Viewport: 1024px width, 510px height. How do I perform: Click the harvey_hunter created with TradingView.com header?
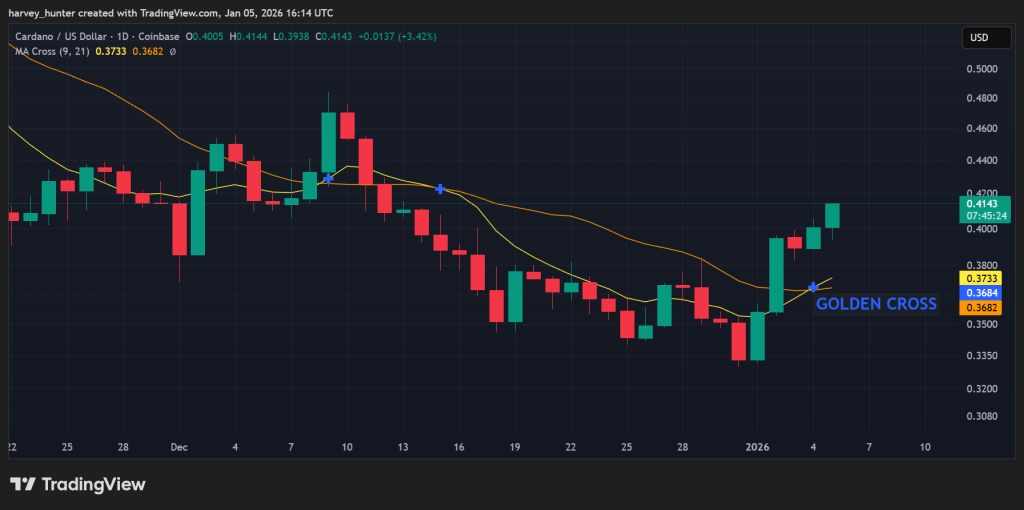(x=170, y=13)
